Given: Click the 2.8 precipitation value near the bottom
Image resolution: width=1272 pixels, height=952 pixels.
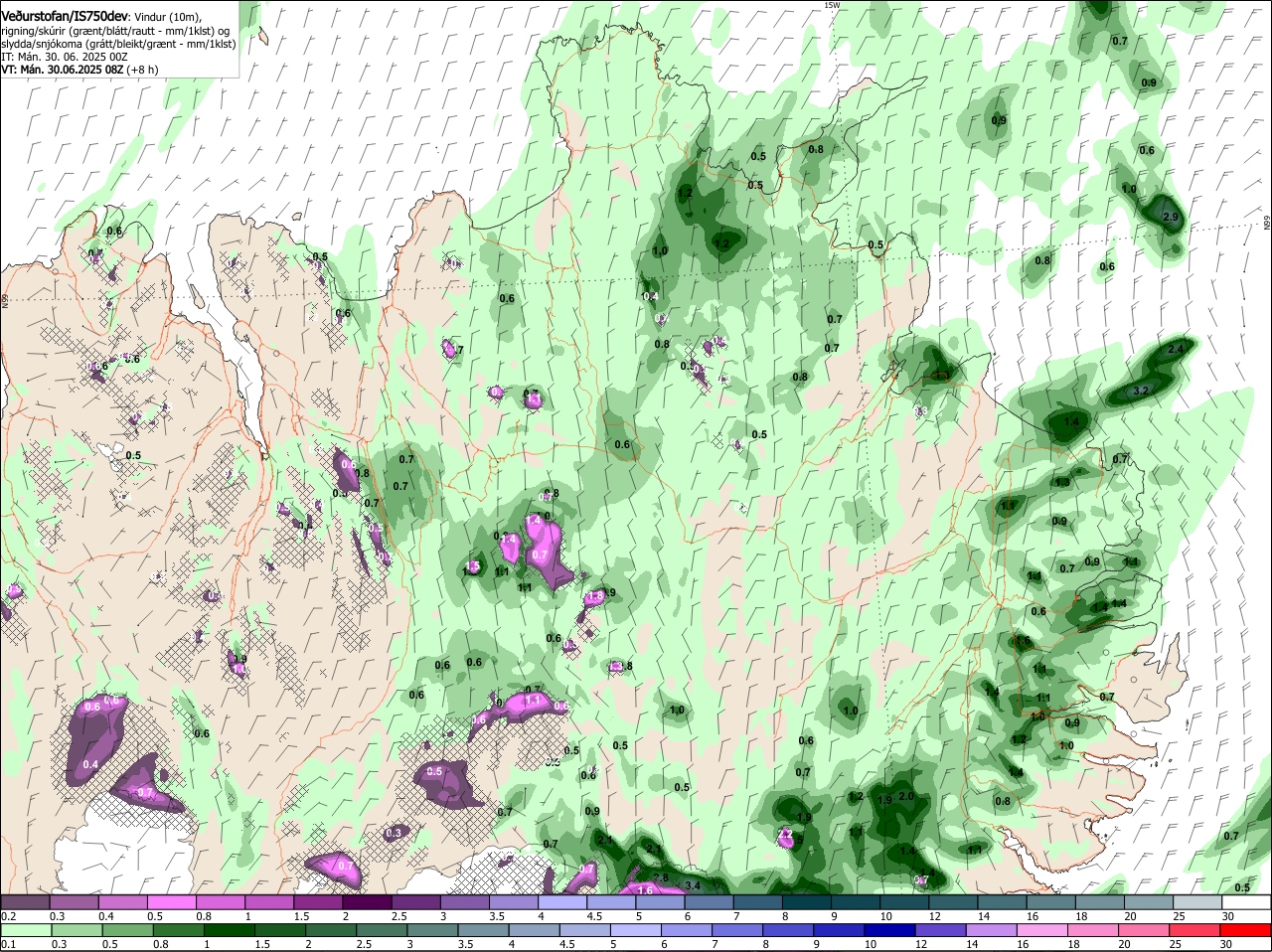Looking at the screenshot, I should 660,878.
